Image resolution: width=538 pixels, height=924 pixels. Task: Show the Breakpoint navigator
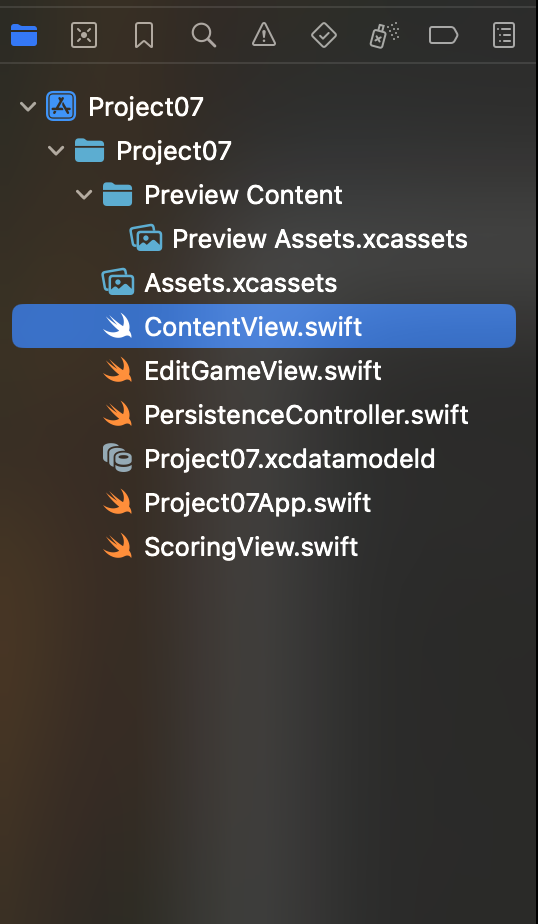click(444, 36)
